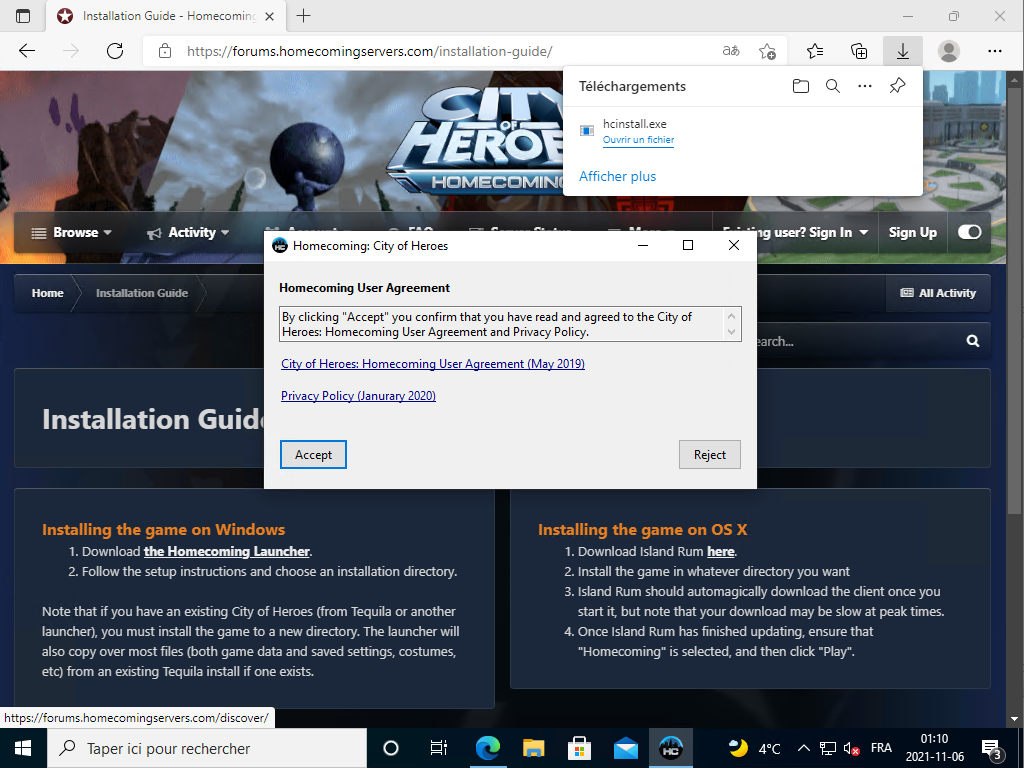Expand the Activity menu
The height and width of the screenshot is (768, 1024).
click(x=188, y=232)
